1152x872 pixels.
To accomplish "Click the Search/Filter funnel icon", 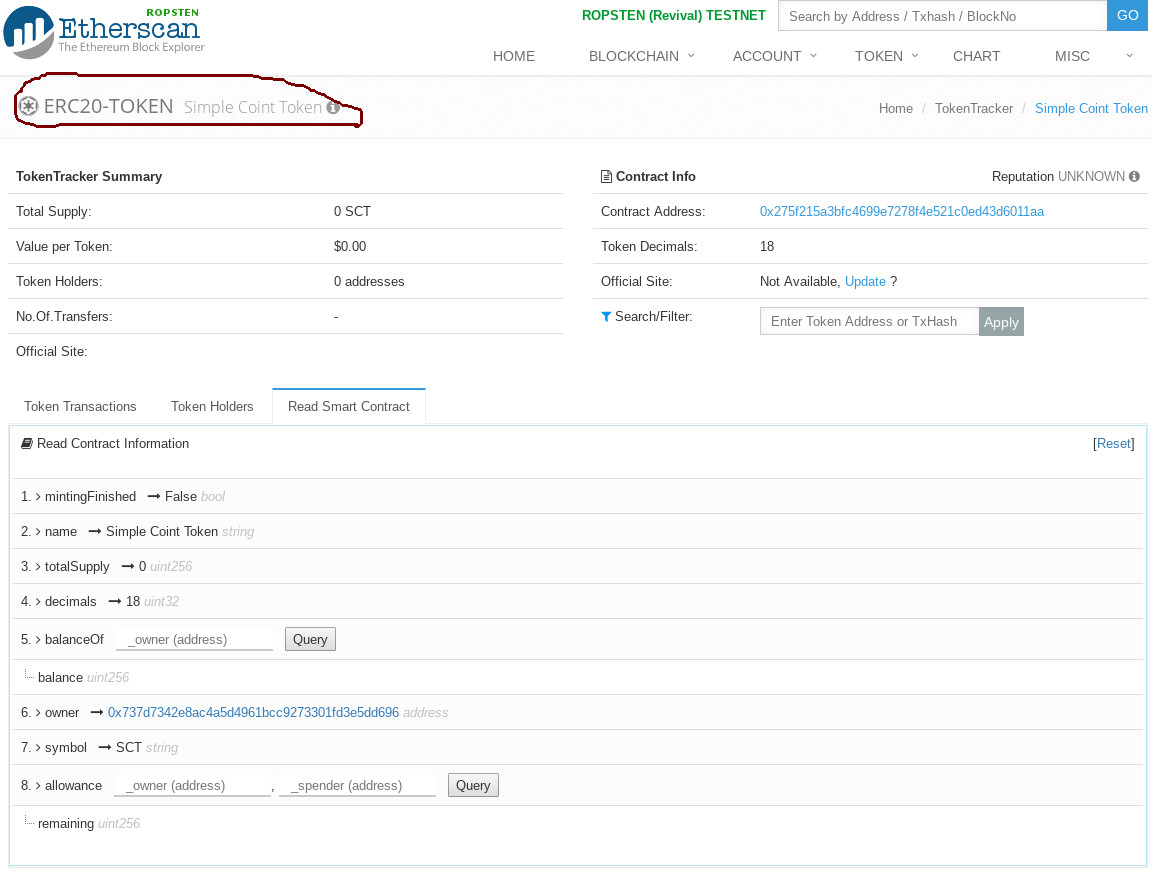I will [606, 317].
